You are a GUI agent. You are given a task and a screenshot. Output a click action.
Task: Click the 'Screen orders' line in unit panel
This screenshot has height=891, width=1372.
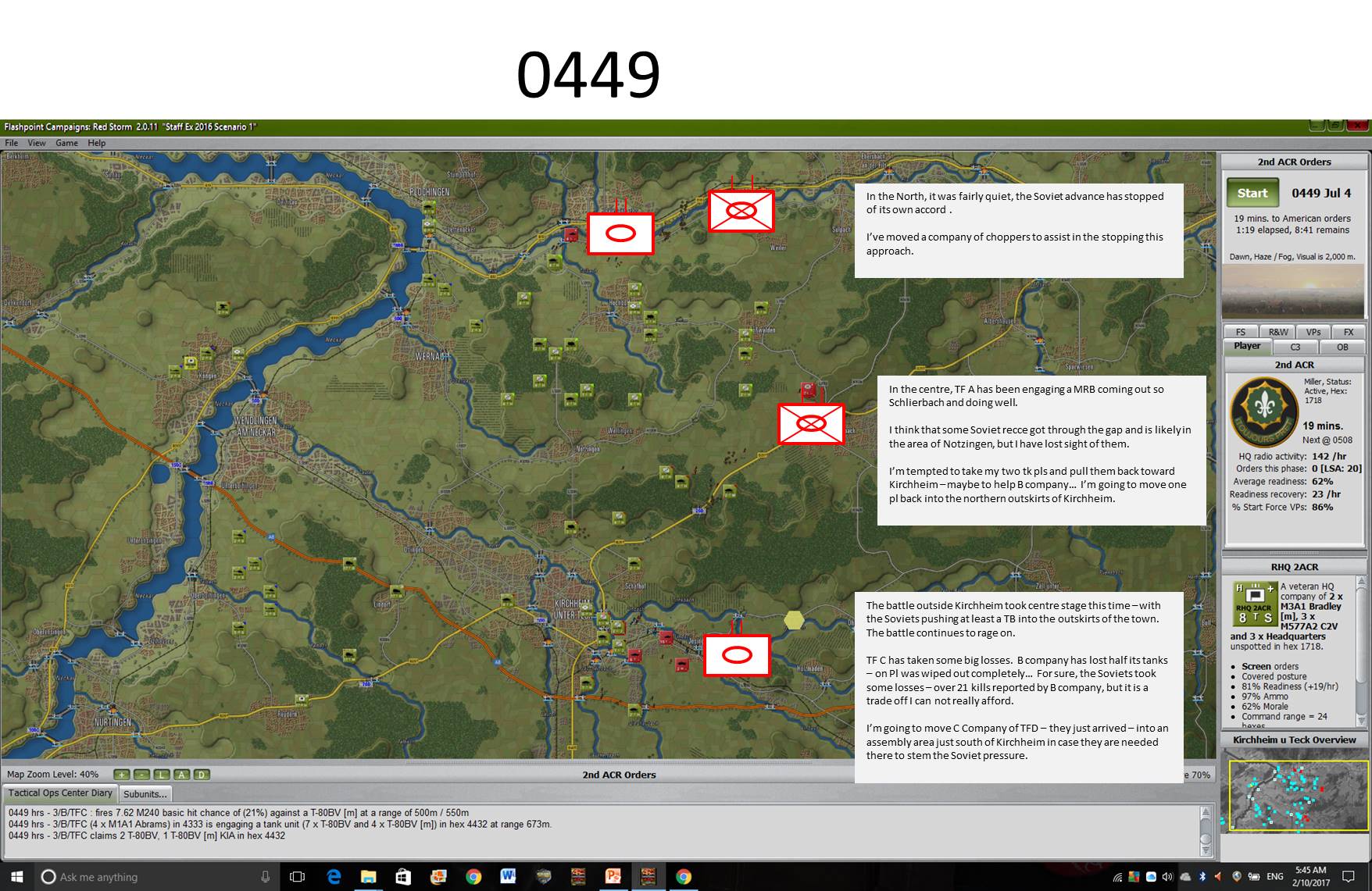[1270, 667]
